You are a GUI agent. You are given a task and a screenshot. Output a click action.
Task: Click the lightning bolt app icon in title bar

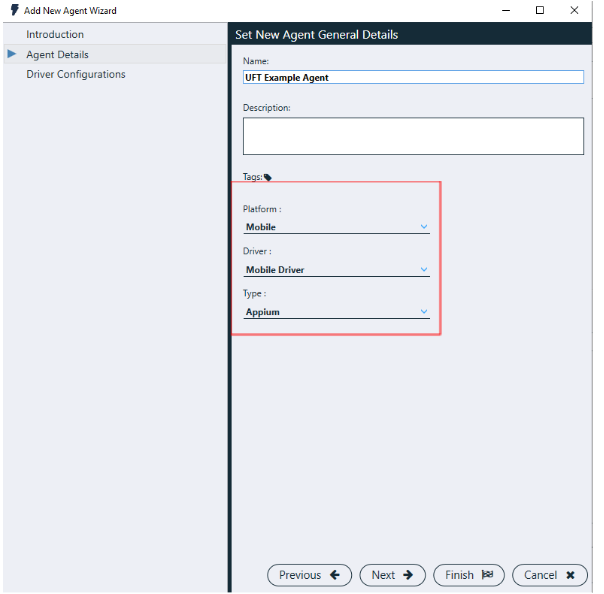[x=14, y=11]
